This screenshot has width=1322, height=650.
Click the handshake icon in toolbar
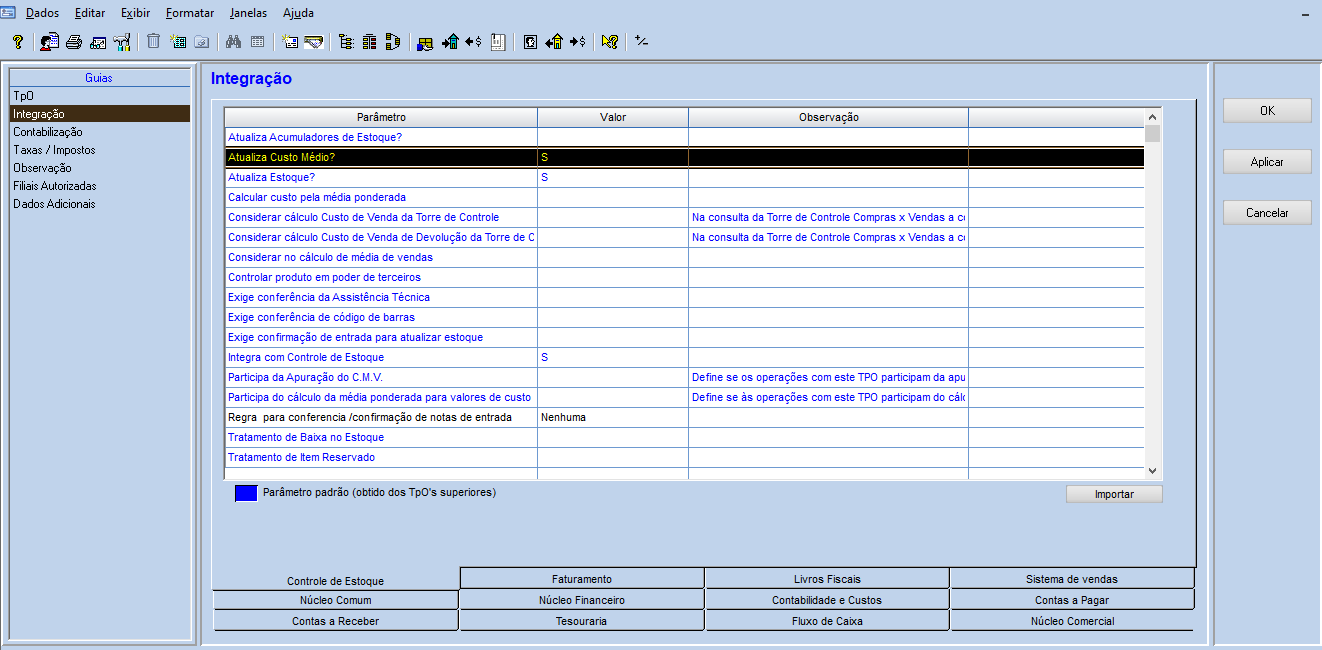click(314, 42)
